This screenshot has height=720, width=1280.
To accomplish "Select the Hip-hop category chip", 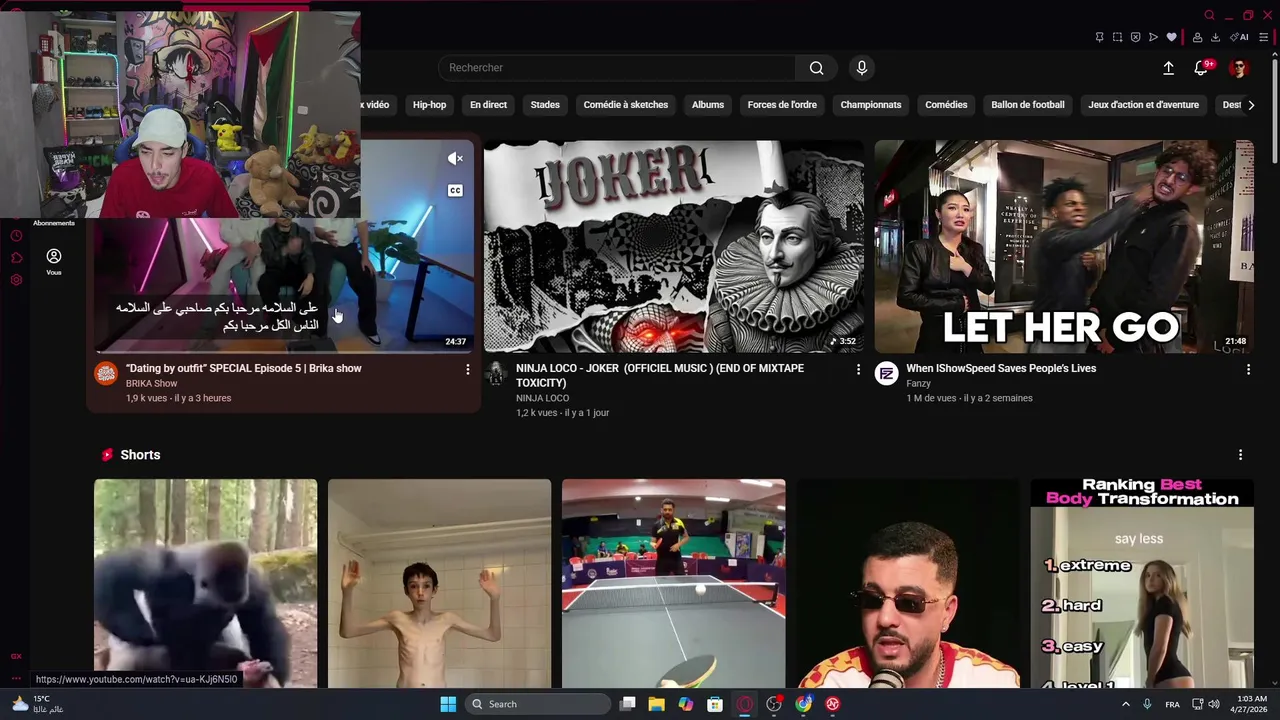I will coord(430,105).
